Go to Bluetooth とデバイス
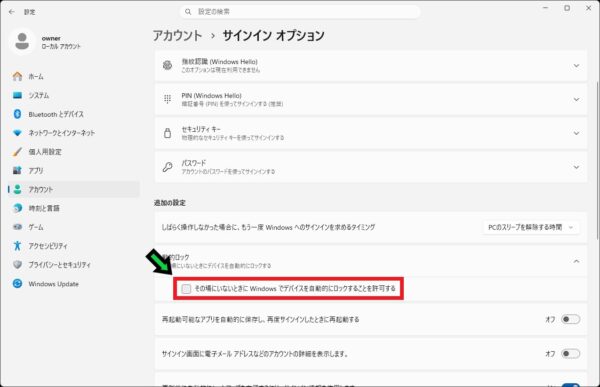 coord(73,114)
